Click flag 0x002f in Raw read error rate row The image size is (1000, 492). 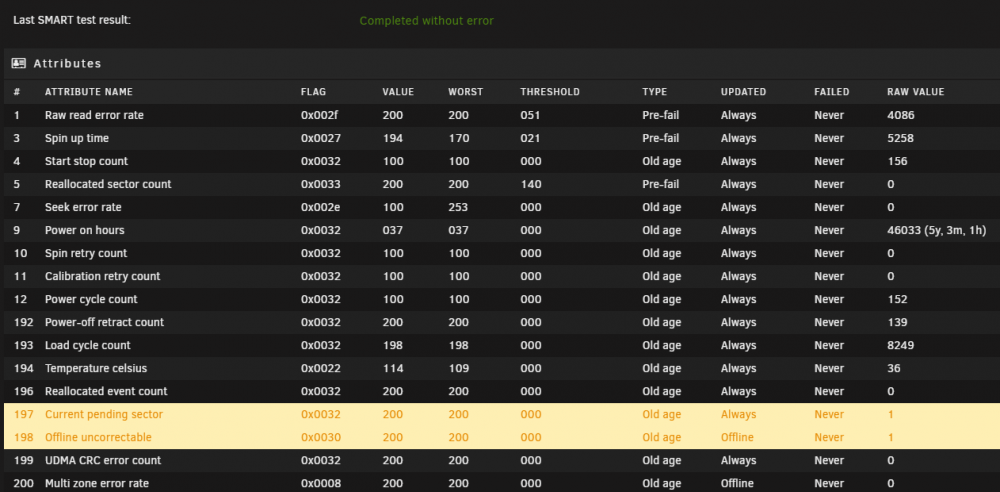click(x=319, y=116)
